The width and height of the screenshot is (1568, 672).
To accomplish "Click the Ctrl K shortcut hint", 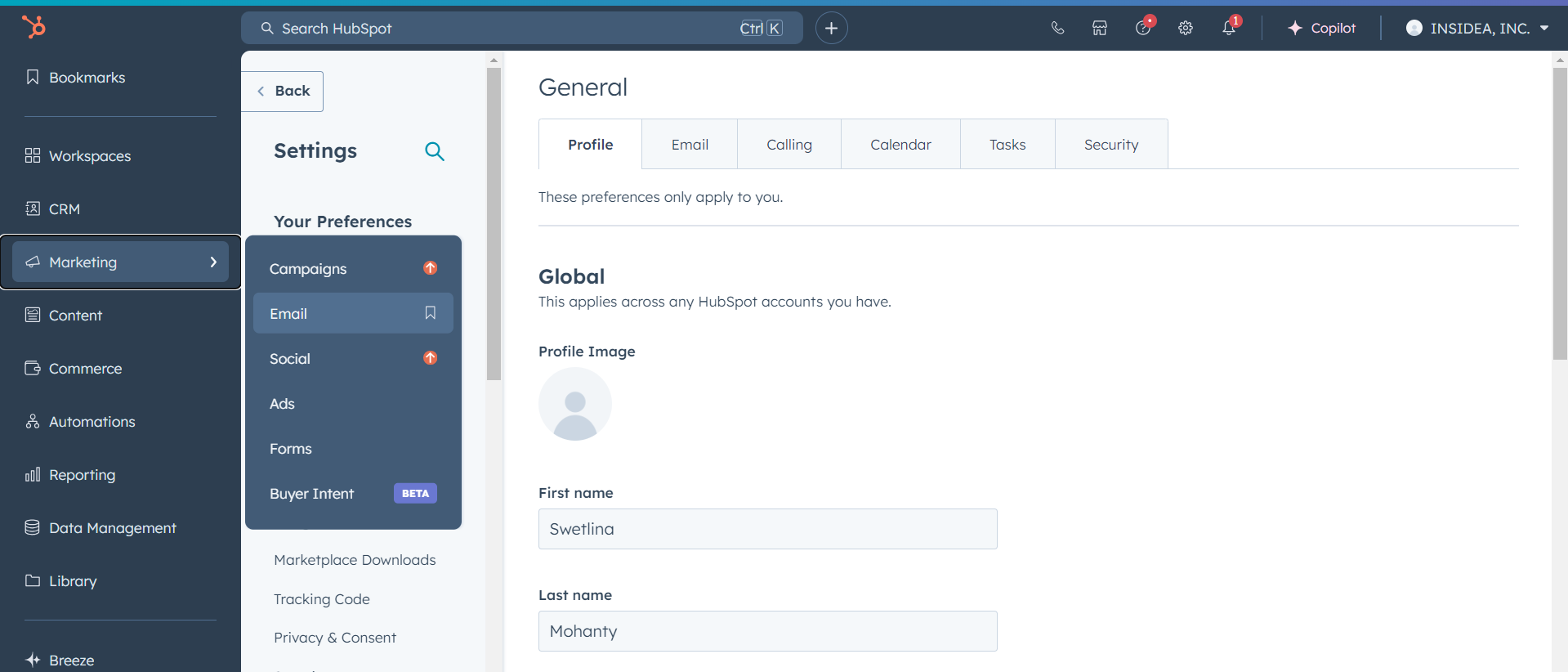I will [x=761, y=29].
